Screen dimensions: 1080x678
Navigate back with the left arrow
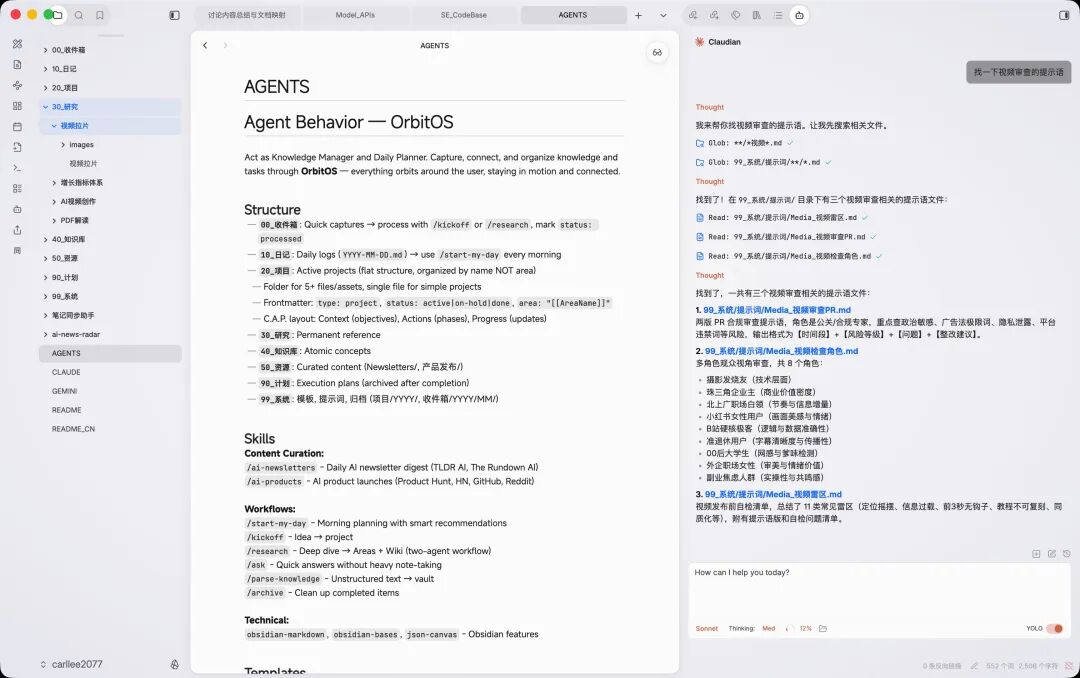point(205,45)
